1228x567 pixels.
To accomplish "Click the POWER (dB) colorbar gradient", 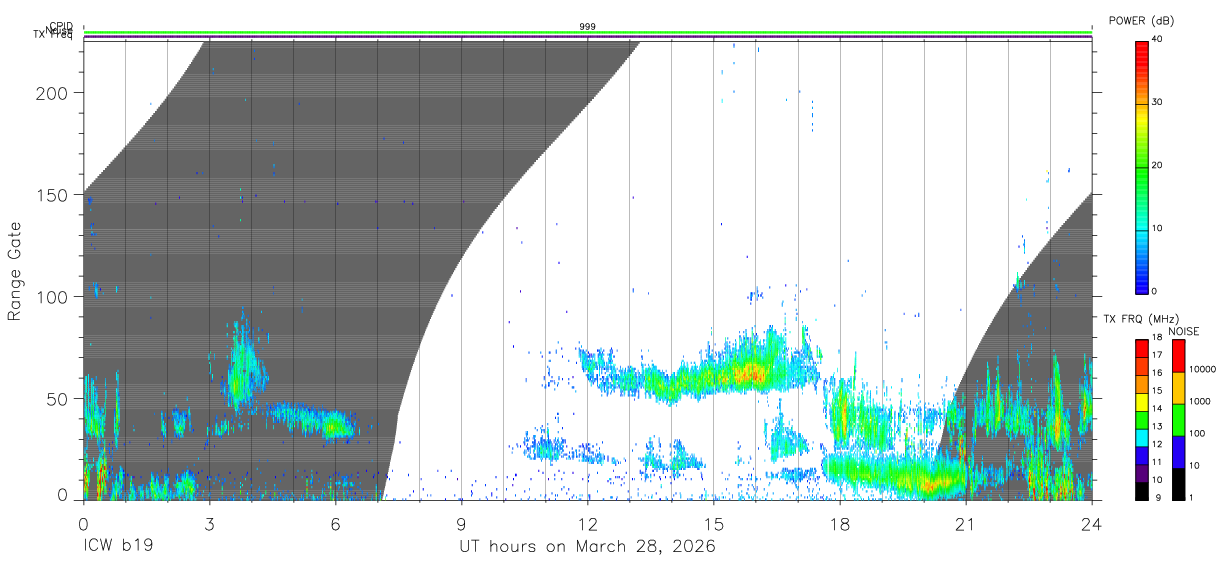I will (1141, 166).
